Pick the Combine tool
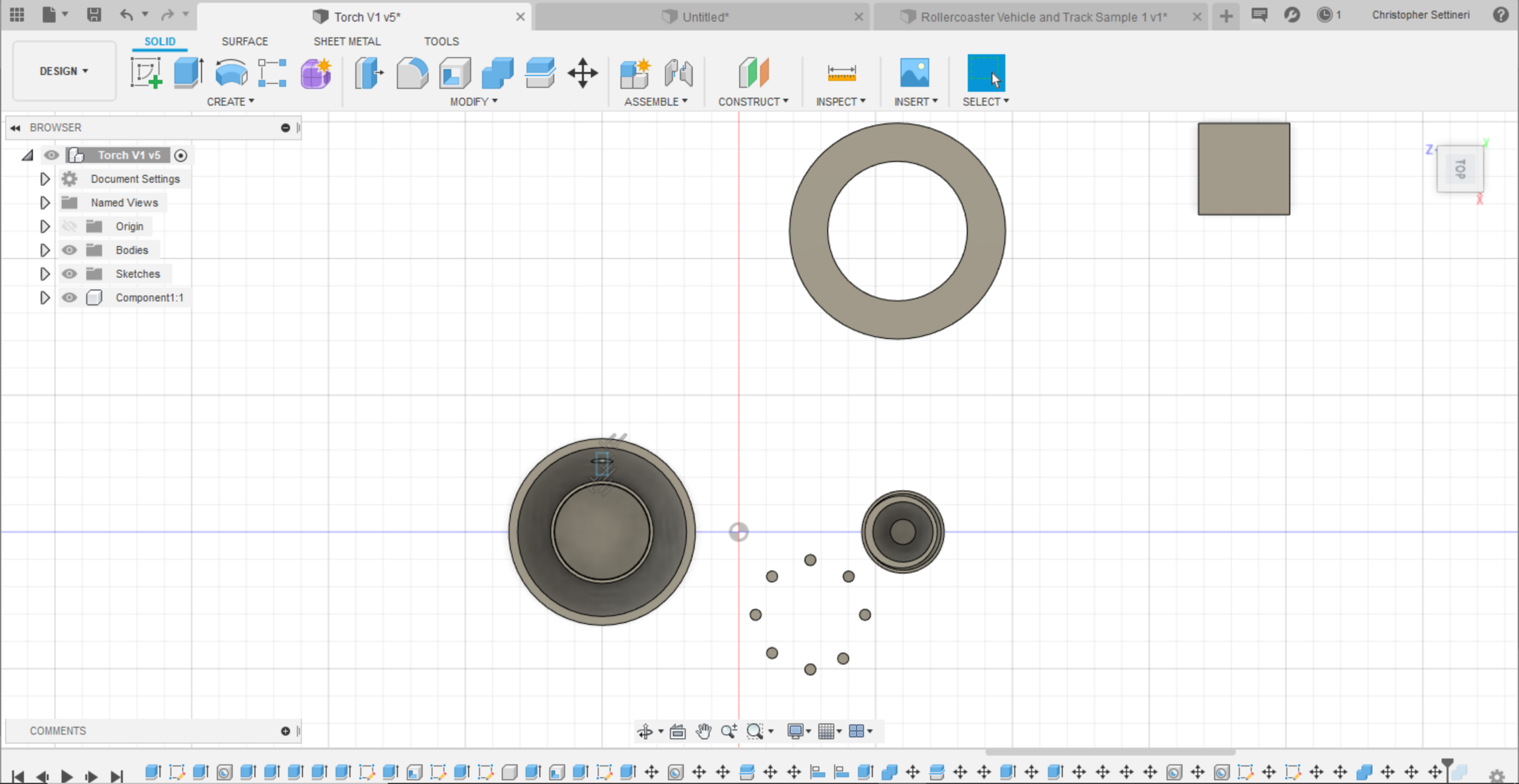Image resolution: width=1519 pixels, height=784 pixels. coord(497,73)
